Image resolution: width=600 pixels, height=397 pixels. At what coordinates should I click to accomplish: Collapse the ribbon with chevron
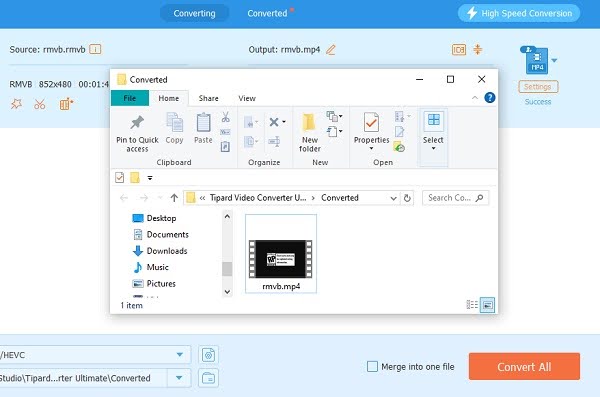[475, 98]
